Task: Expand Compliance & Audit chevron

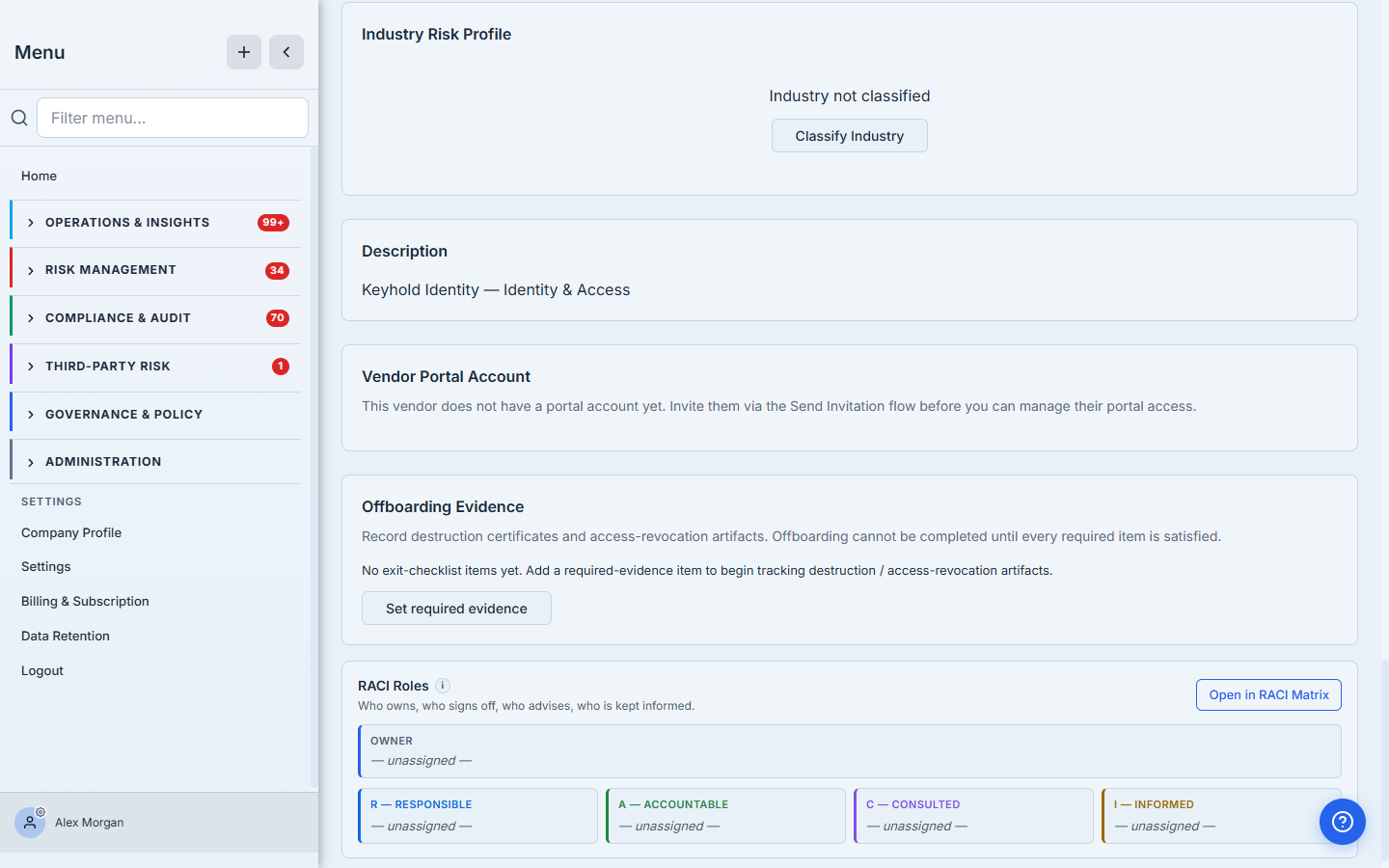Action: click(x=31, y=318)
